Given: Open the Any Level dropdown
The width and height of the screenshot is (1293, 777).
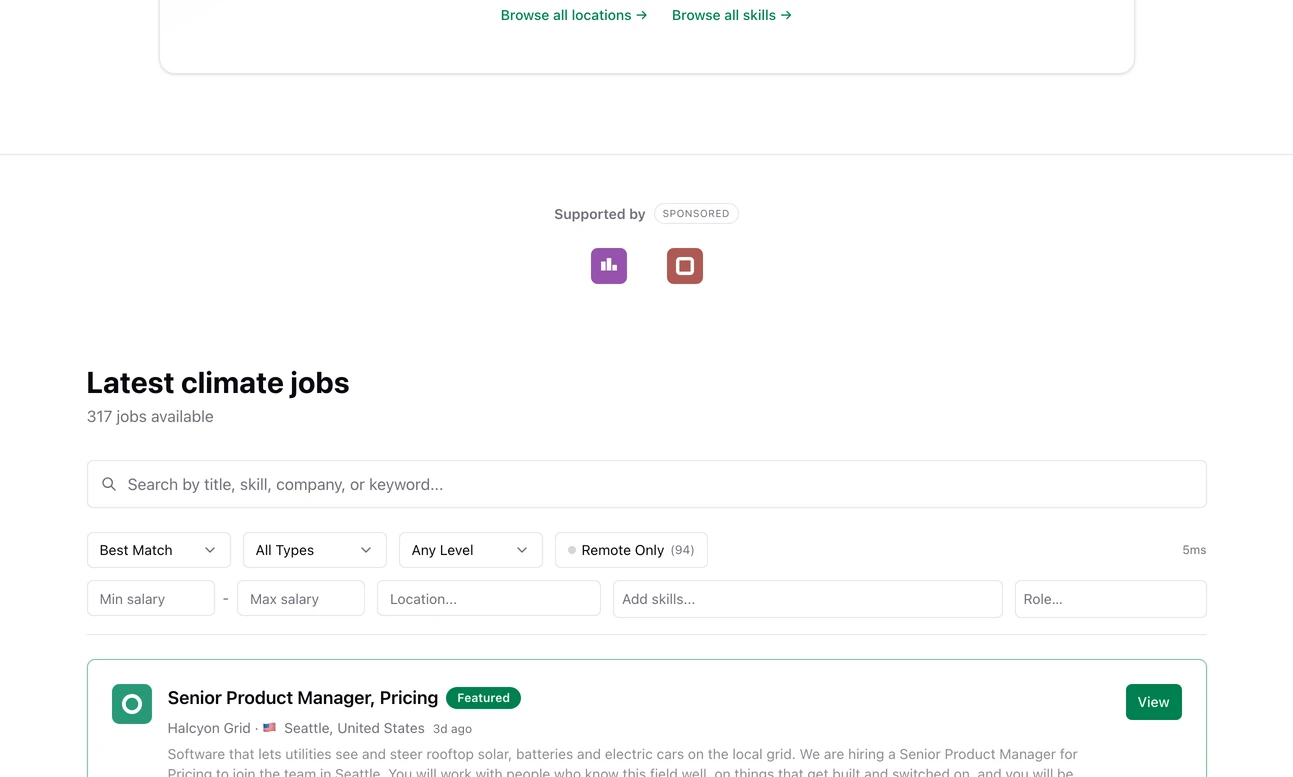Looking at the screenshot, I should [471, 550].
